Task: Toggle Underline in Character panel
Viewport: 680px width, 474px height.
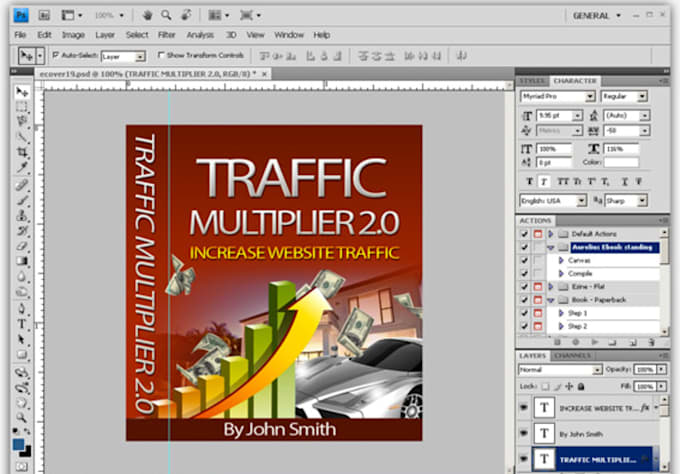Action: 624,181
